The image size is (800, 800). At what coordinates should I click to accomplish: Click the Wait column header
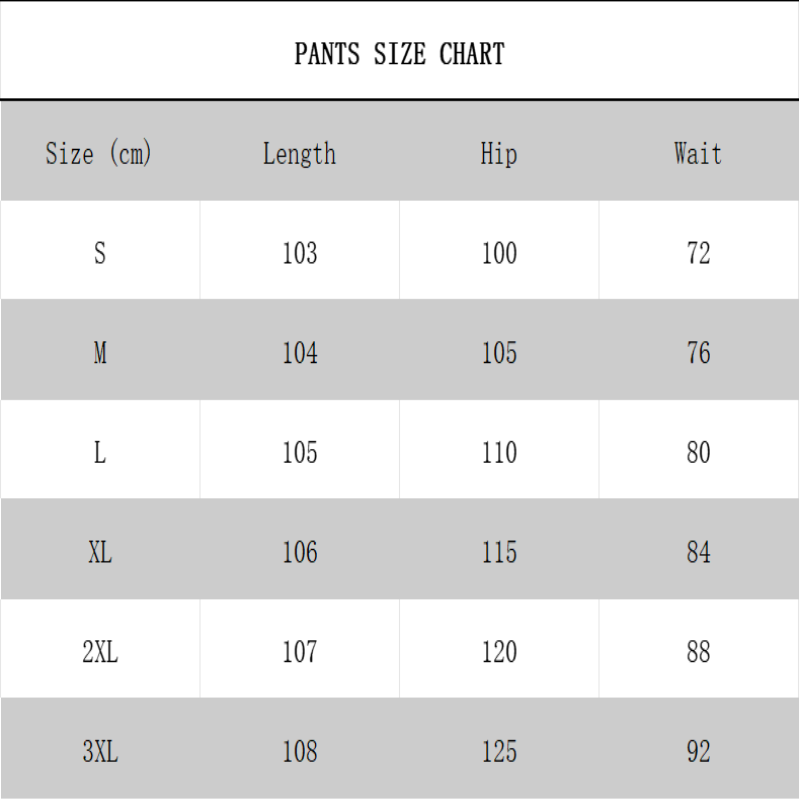[x=698, y=154]
